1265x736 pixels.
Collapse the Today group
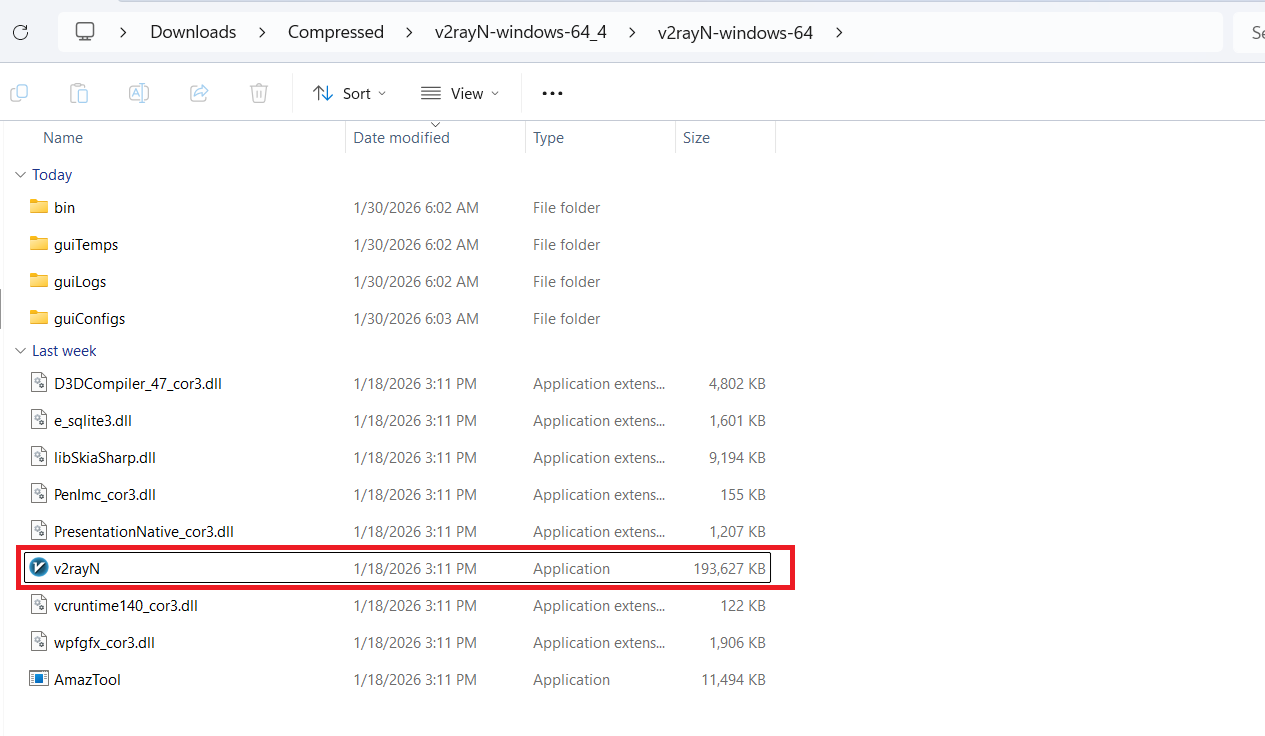pos(20,175)
